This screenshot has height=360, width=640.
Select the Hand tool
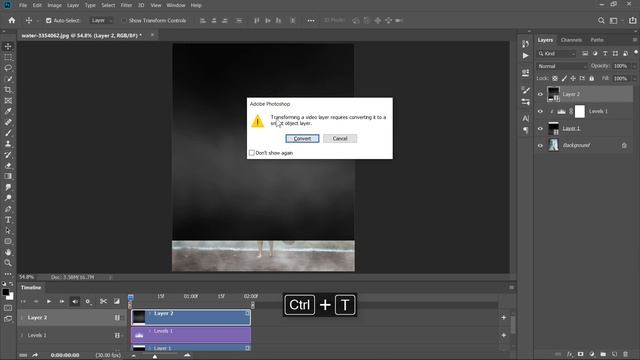pos(8,252)
